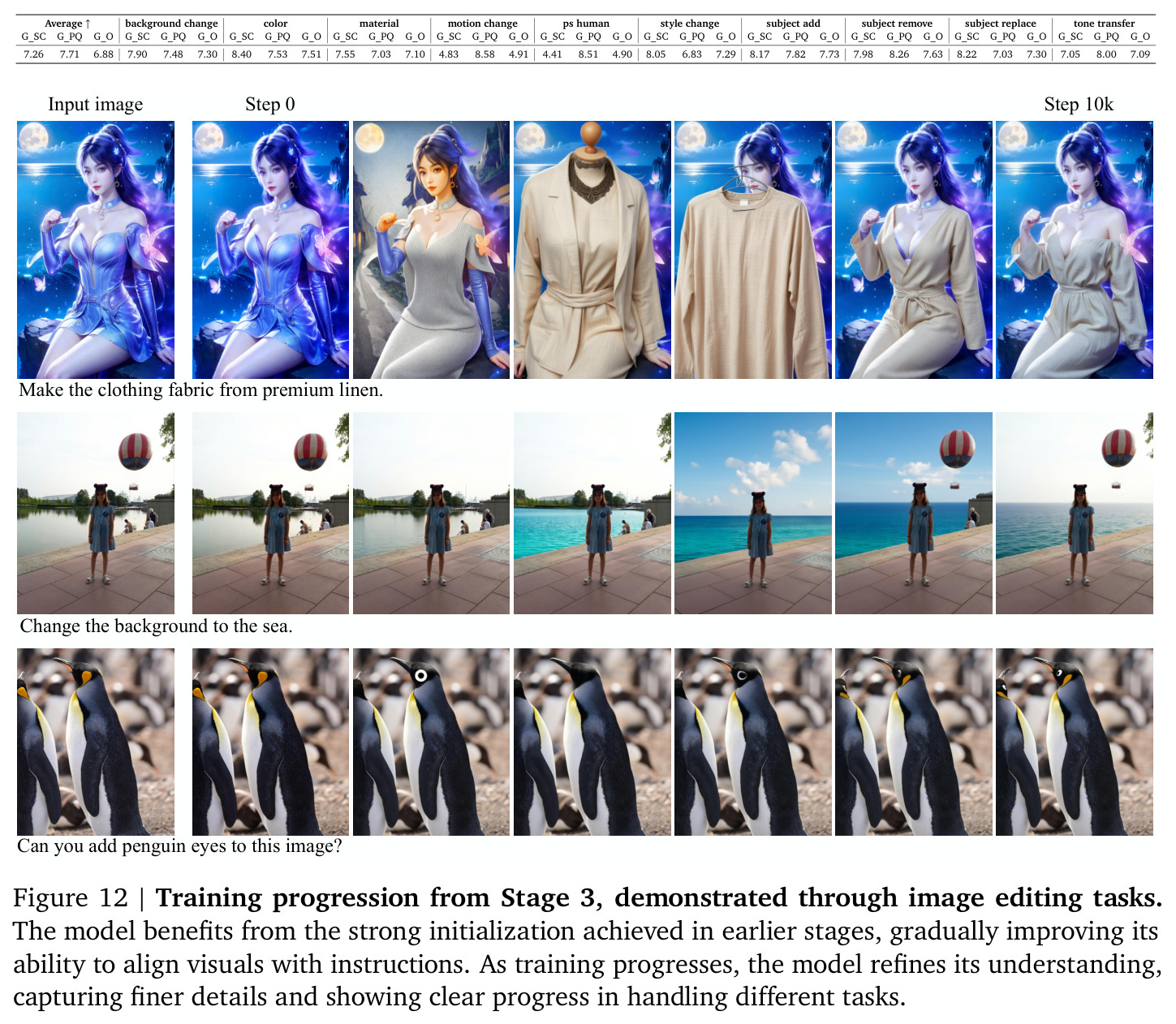This screenshot has width=1176, height=1024.
Task: Click the Average G_O value 6.88
Action: click(103, 54)
